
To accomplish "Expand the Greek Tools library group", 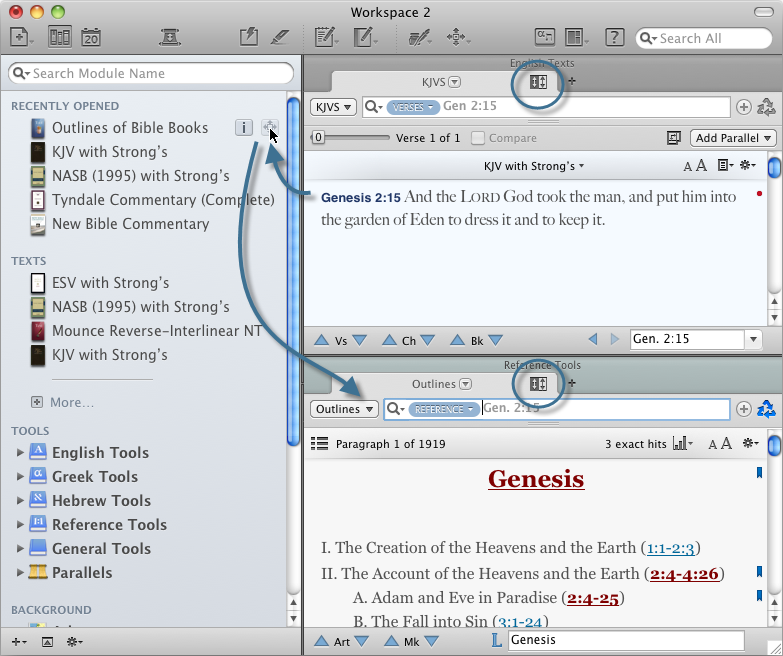I will (x=21, y=477).
